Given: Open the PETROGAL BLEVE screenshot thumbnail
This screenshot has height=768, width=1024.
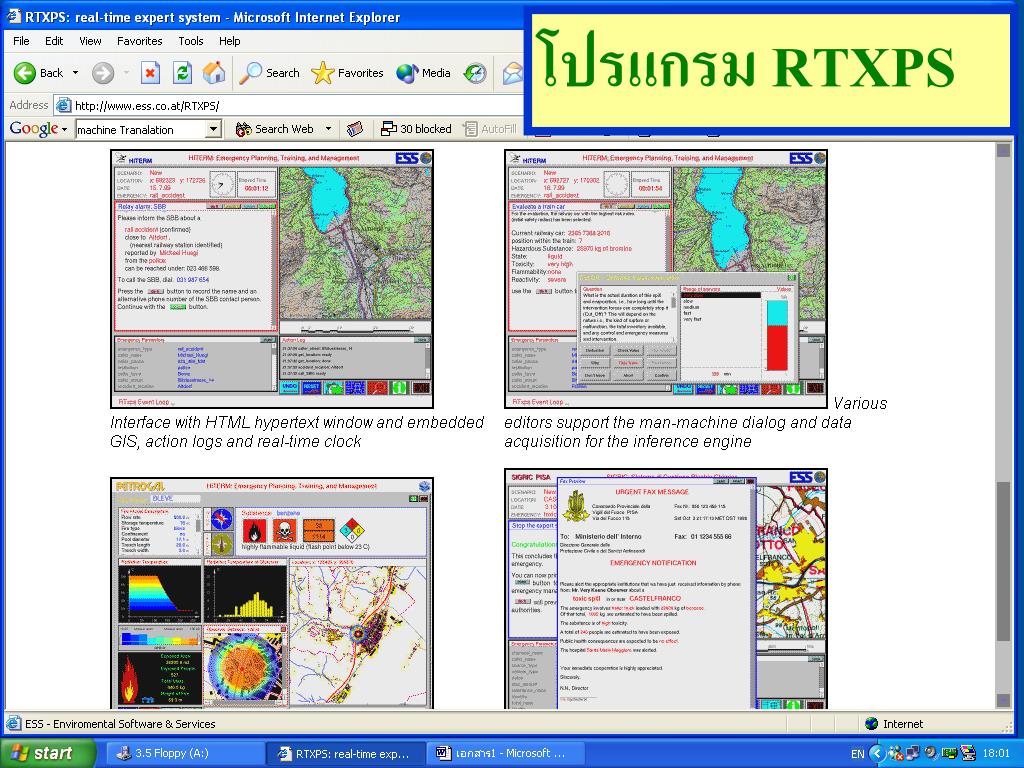Looking at the screenshot, I should coord(272,593).
